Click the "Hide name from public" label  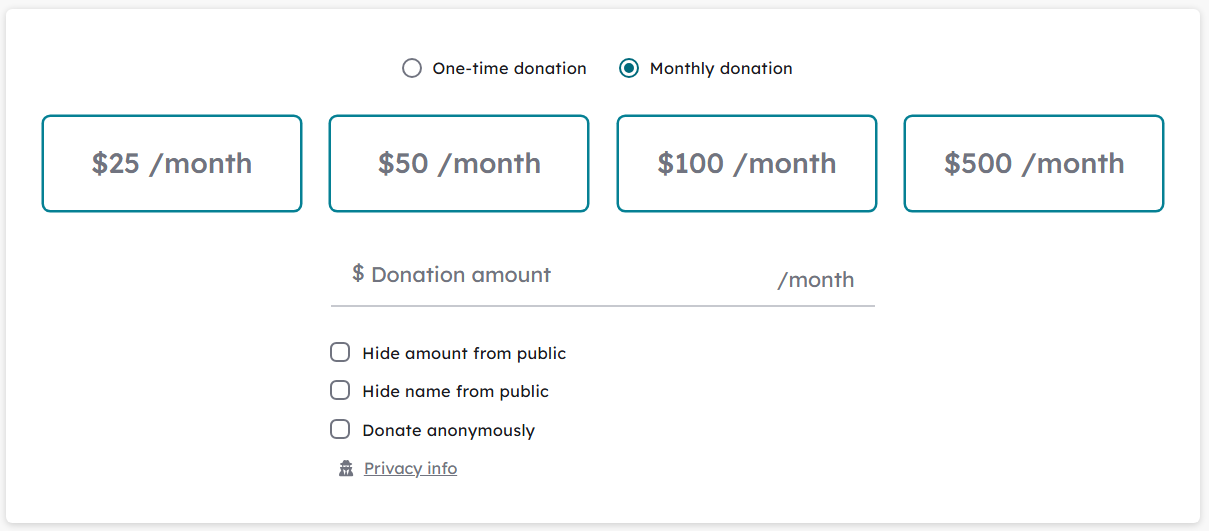tap(455, 392)
